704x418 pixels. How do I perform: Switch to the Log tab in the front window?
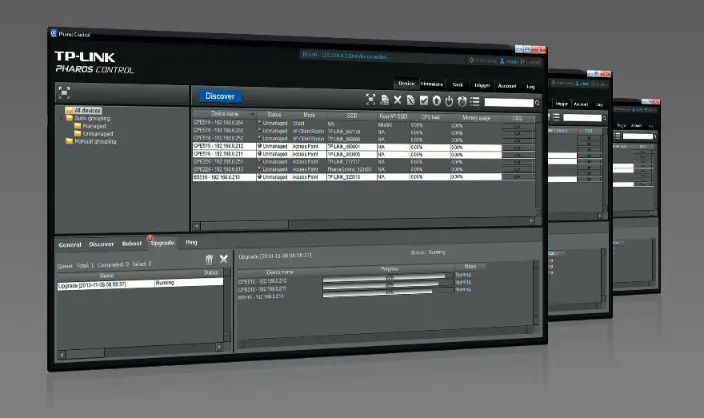point(531,87)
